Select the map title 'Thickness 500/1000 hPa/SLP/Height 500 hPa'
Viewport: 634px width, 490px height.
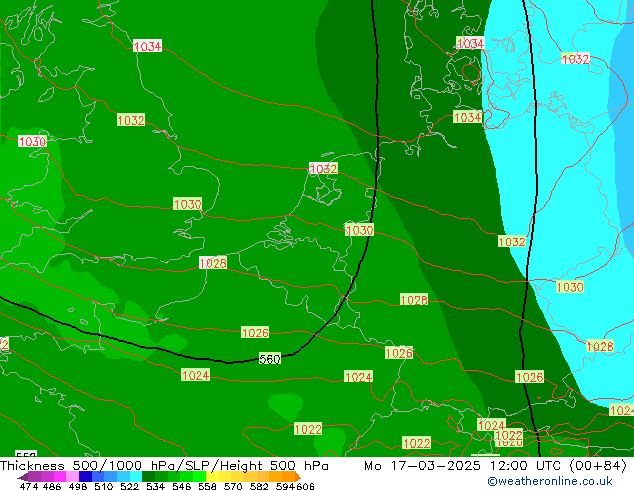coord(164,466)
